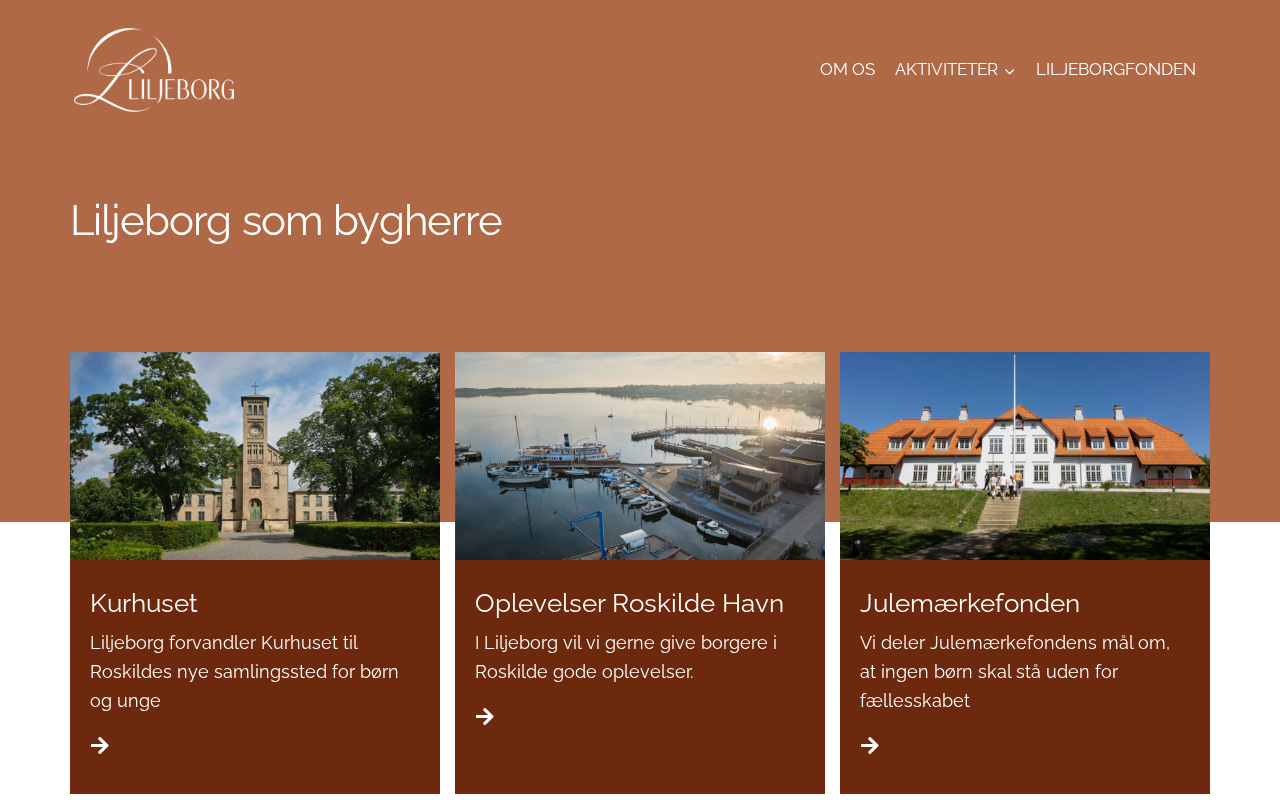Click the Kurhuset description text
This screenshot has height=800, width=1280.
244,672
